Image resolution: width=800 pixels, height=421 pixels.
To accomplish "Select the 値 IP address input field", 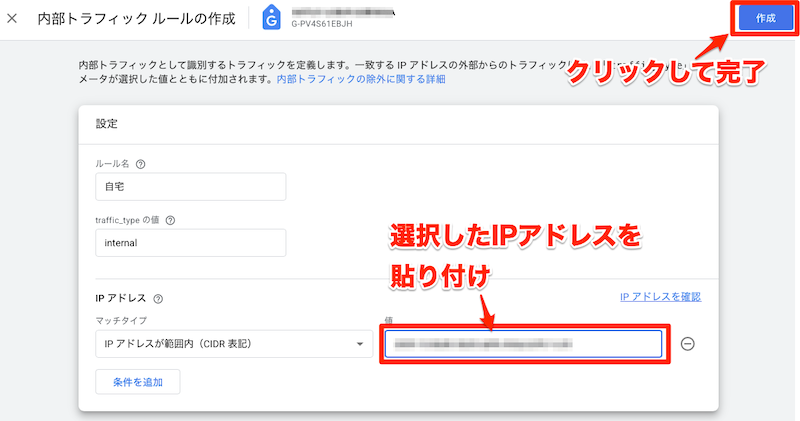I will click(522, 344).
